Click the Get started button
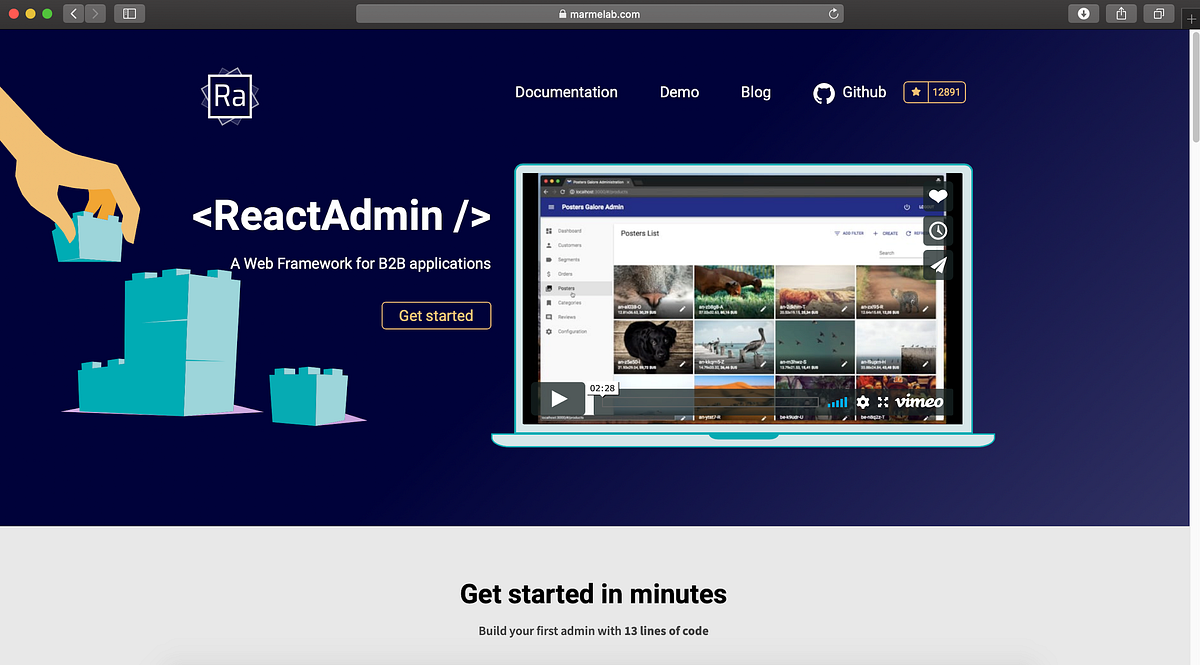 (x=436, y=315)
